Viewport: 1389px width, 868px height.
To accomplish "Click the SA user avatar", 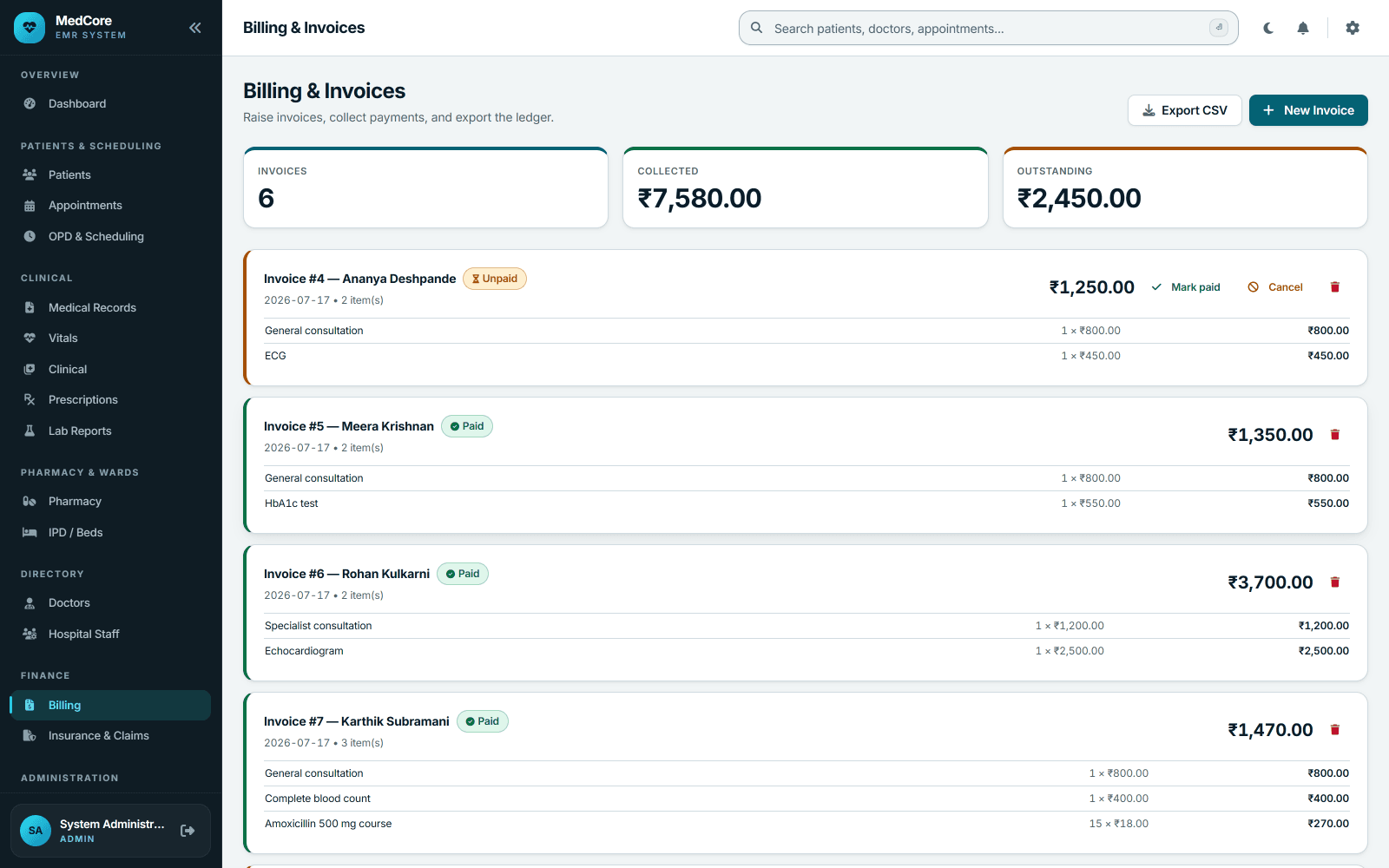I will pos(36,831).
